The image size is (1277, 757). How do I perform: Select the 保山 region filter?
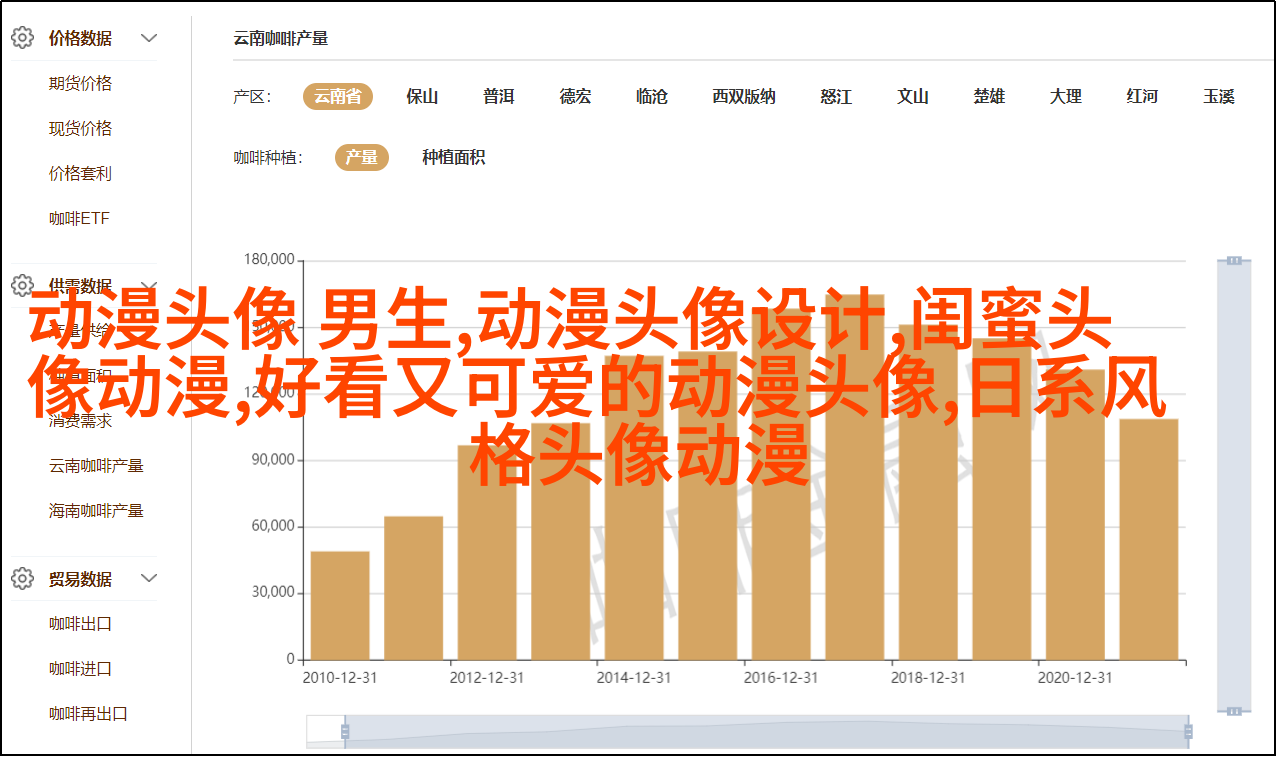click(x=422, y=97)
